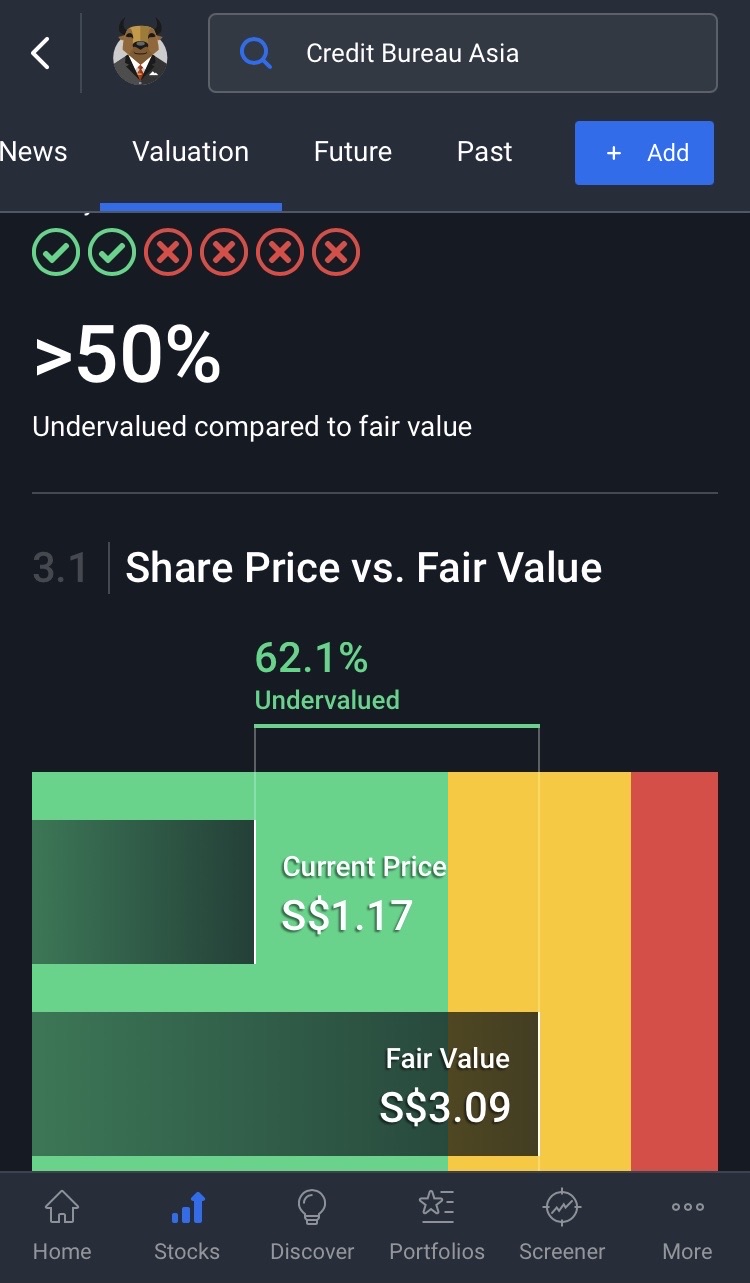Switch to the Future tab
This screenshot has width=750, height=1283.
click(353, 152)
